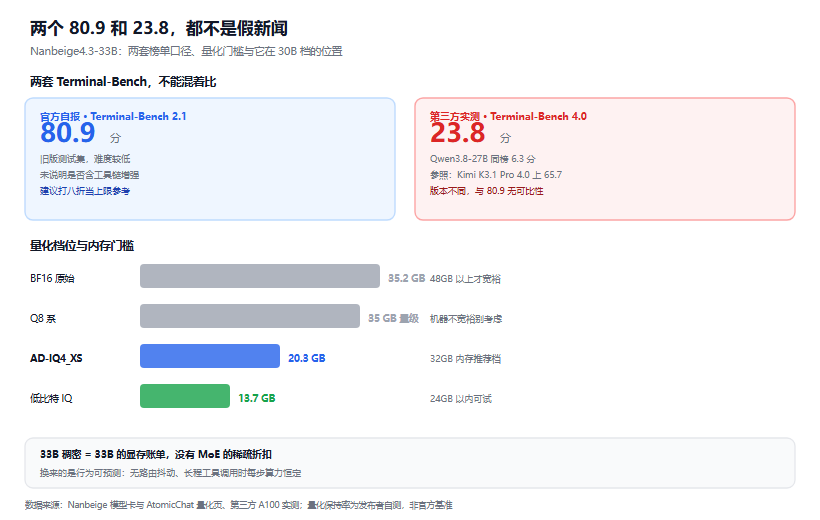The image size is (820, 520).
Task: Click the note '32GB 内存推荐档'
Action: click(x=465, y=359)
